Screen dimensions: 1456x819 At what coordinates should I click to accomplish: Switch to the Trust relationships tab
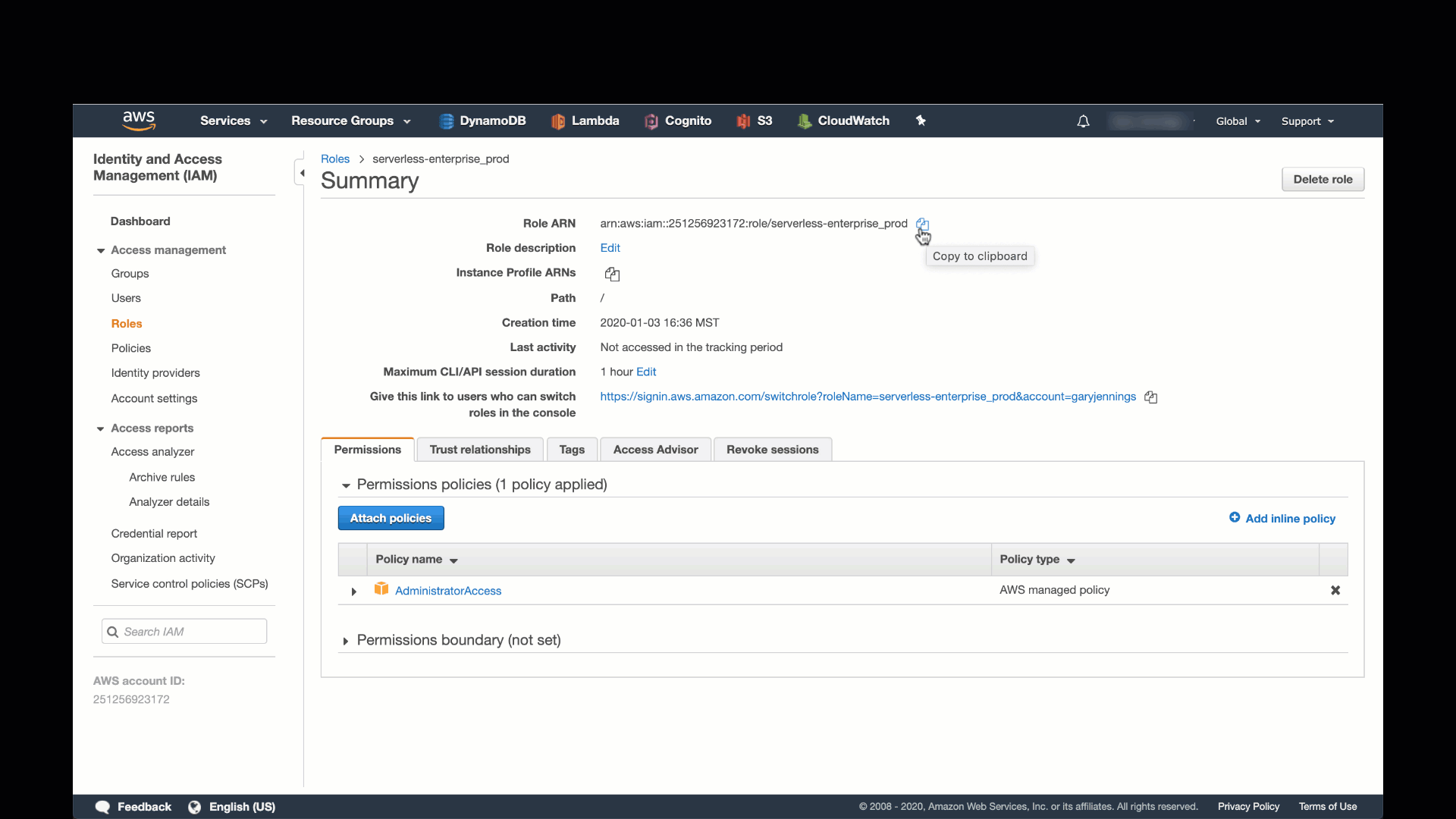480,450
